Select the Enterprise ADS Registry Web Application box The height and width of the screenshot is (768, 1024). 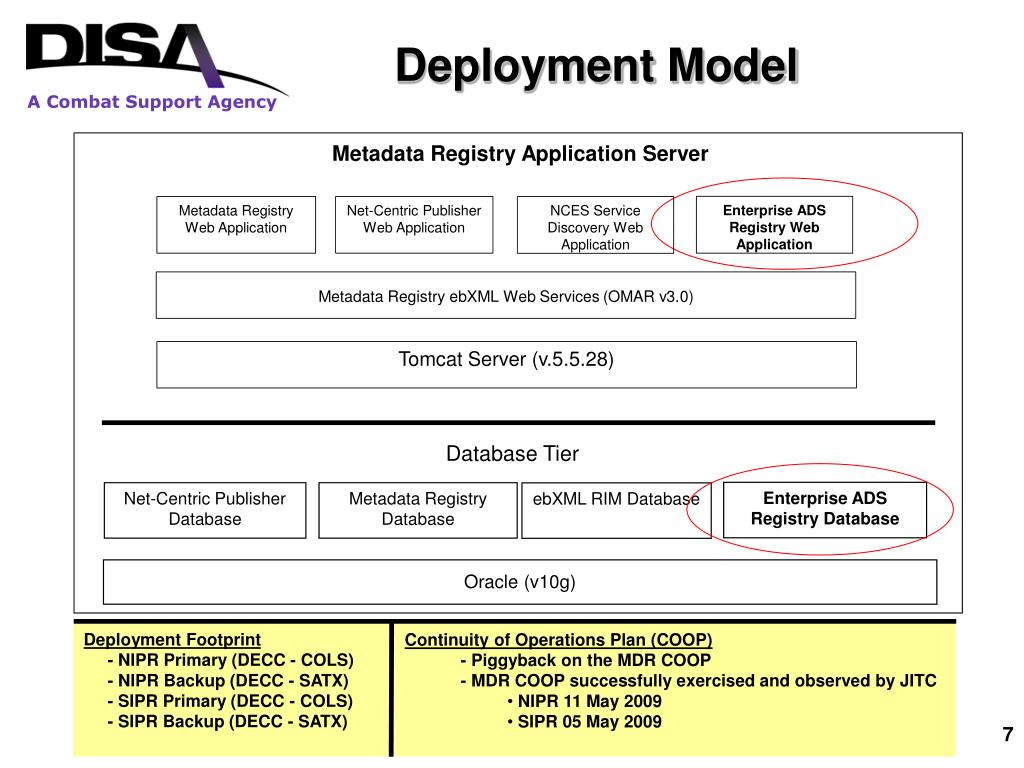[774, 225]
